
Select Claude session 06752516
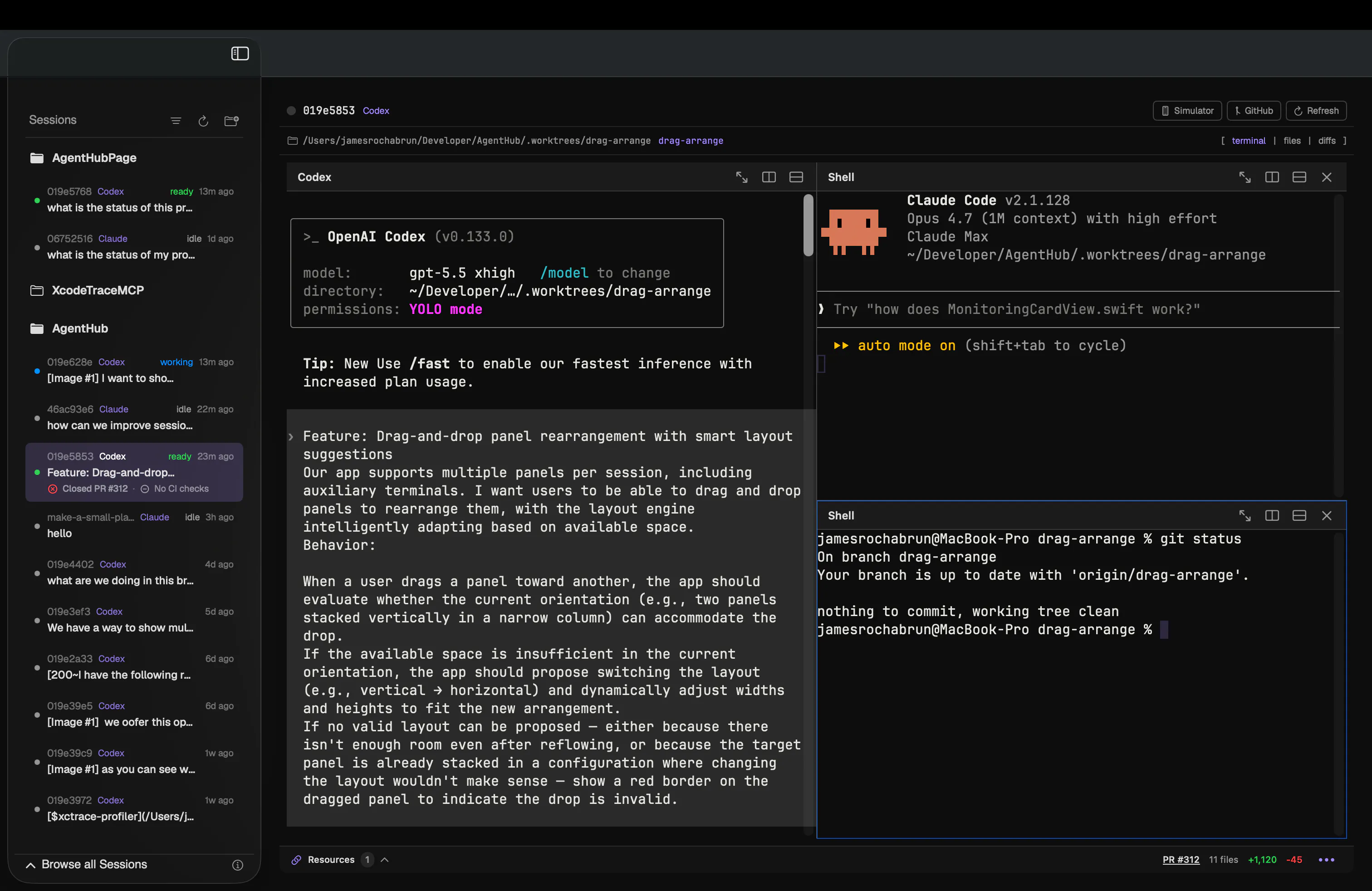coord(134,247)
